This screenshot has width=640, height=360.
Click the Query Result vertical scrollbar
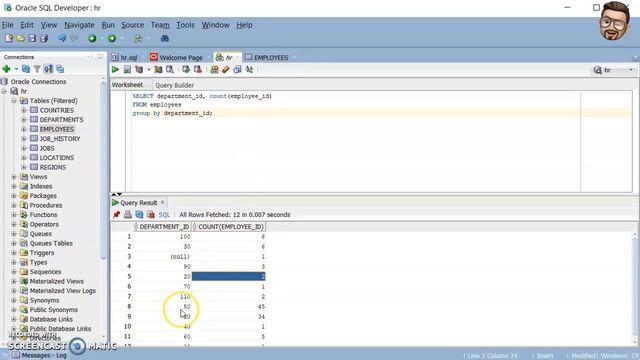[x=635, y=289]
